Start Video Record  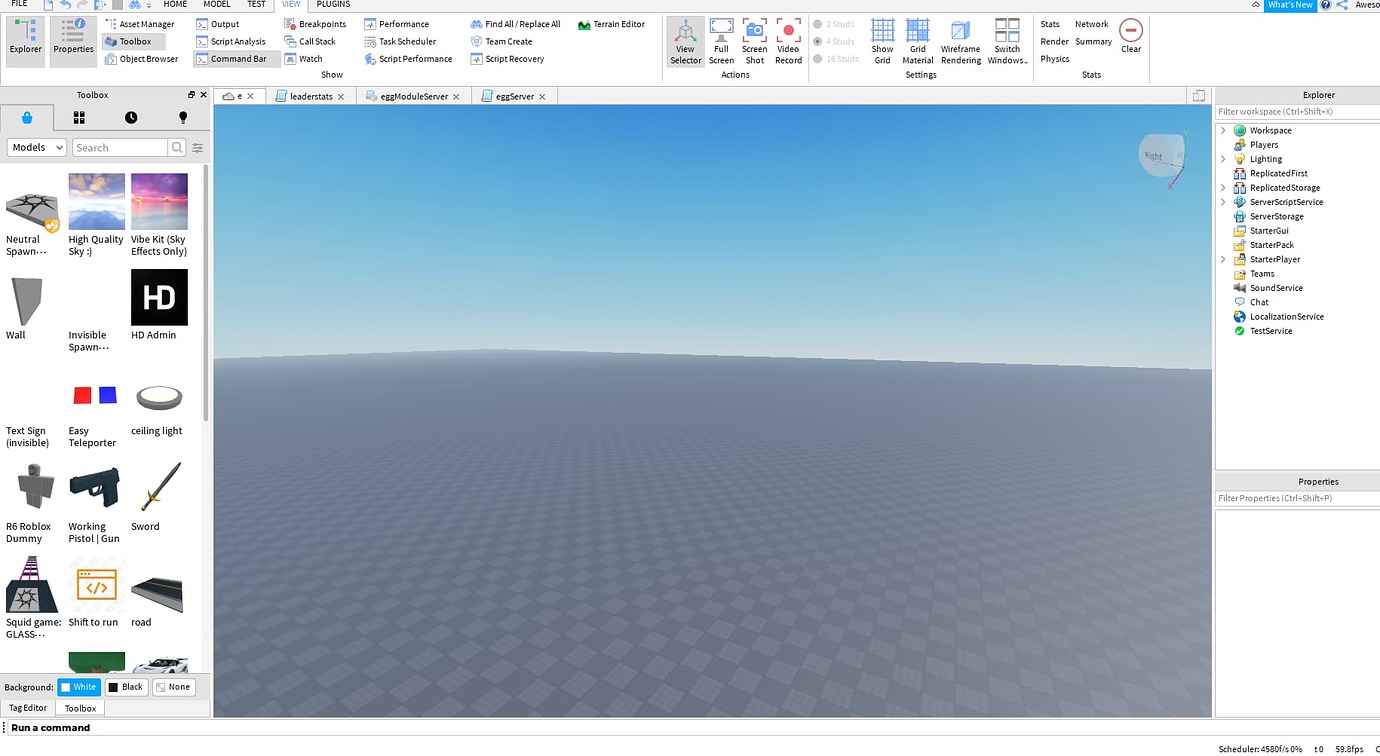(788, 41)
